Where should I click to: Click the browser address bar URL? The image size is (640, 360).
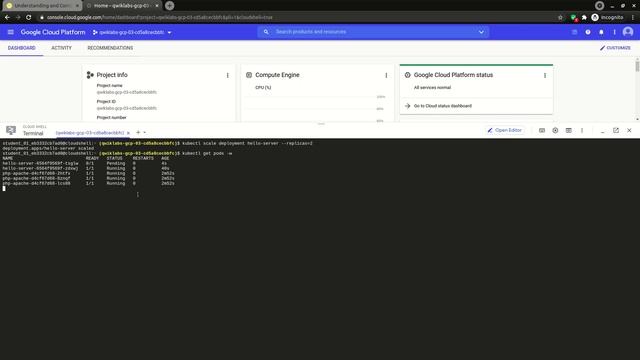click(159, 18)
